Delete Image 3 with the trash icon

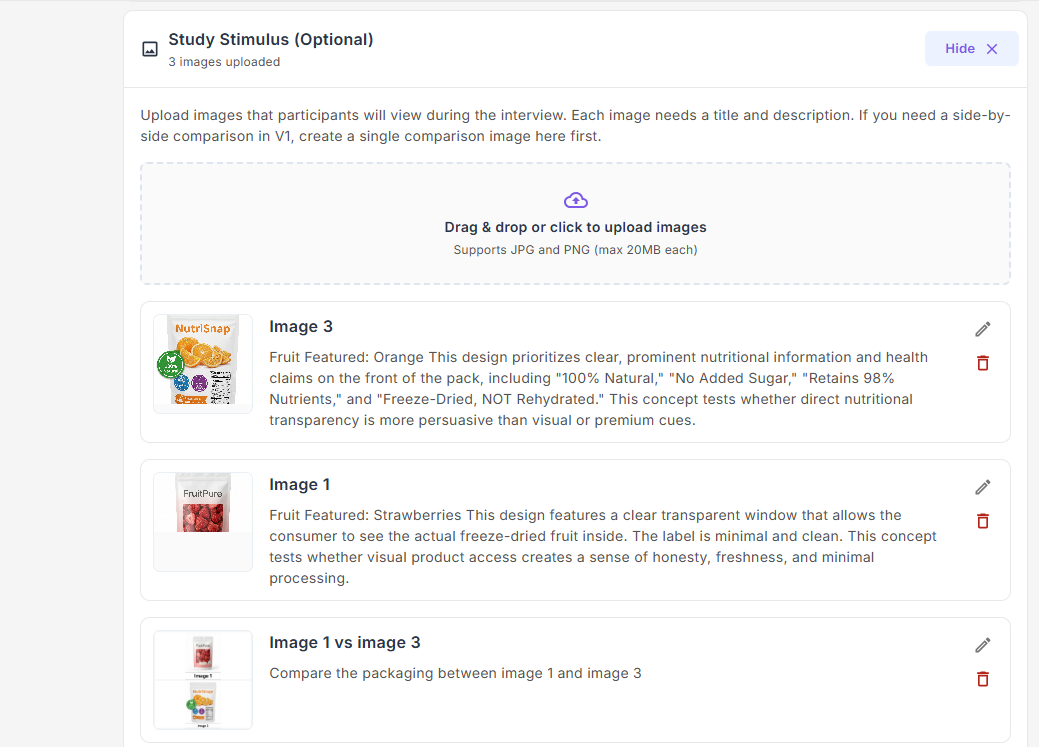[x=983, y=363]
